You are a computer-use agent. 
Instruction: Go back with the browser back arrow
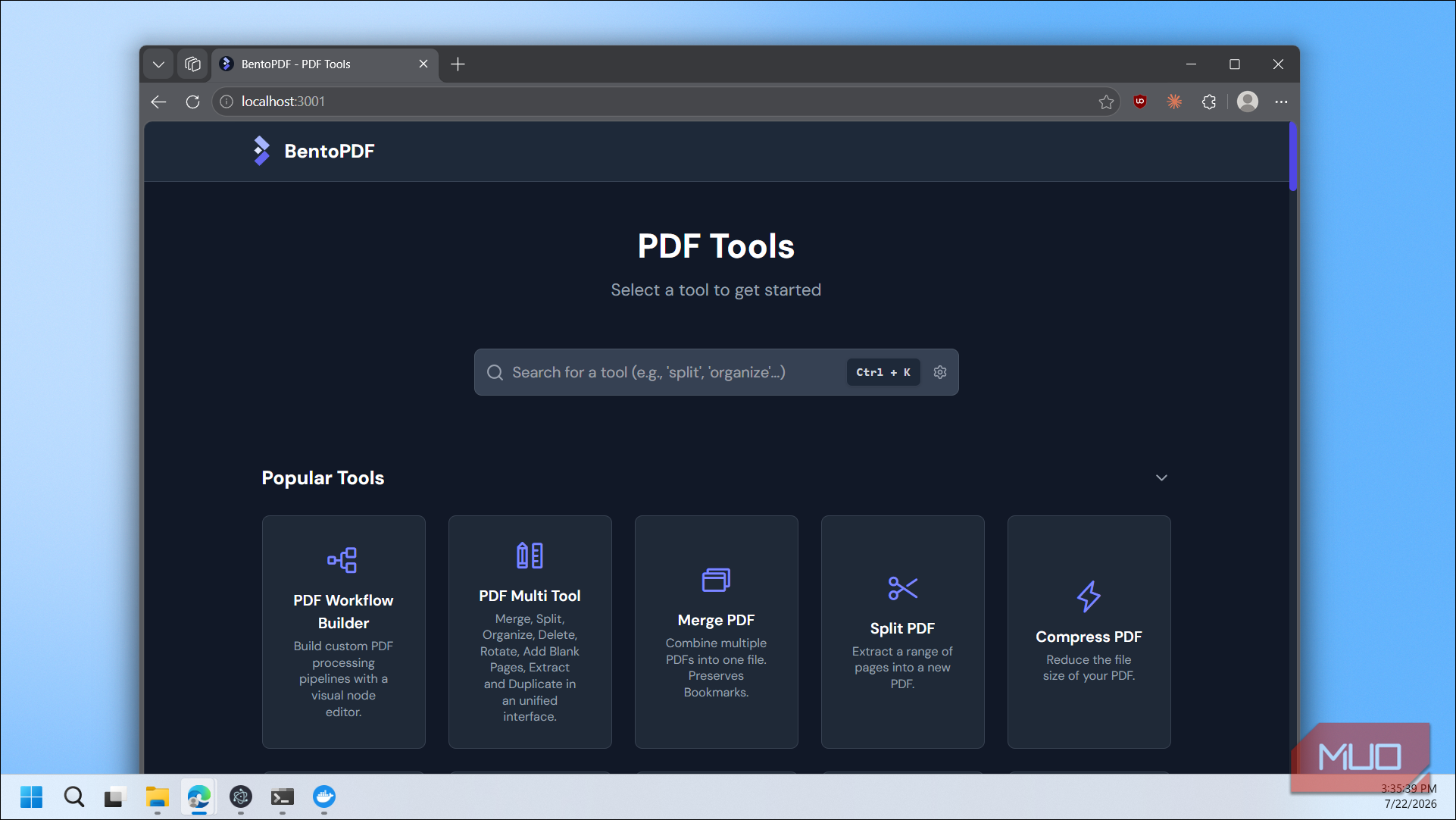point(158,102)
